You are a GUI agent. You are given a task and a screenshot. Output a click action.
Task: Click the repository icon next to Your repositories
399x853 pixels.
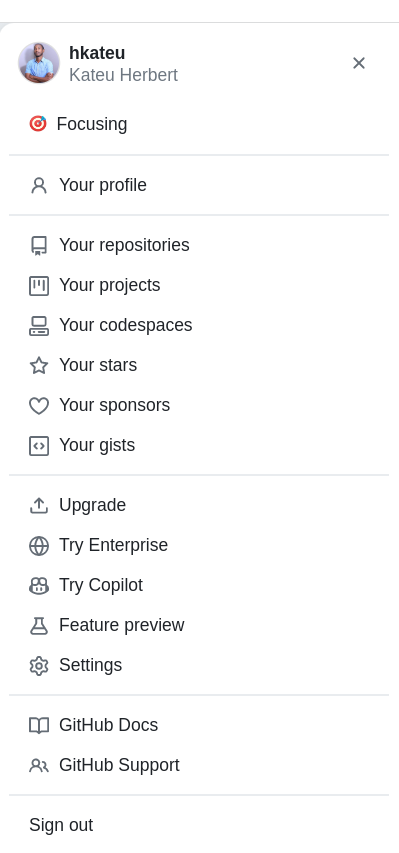(39, 245)
